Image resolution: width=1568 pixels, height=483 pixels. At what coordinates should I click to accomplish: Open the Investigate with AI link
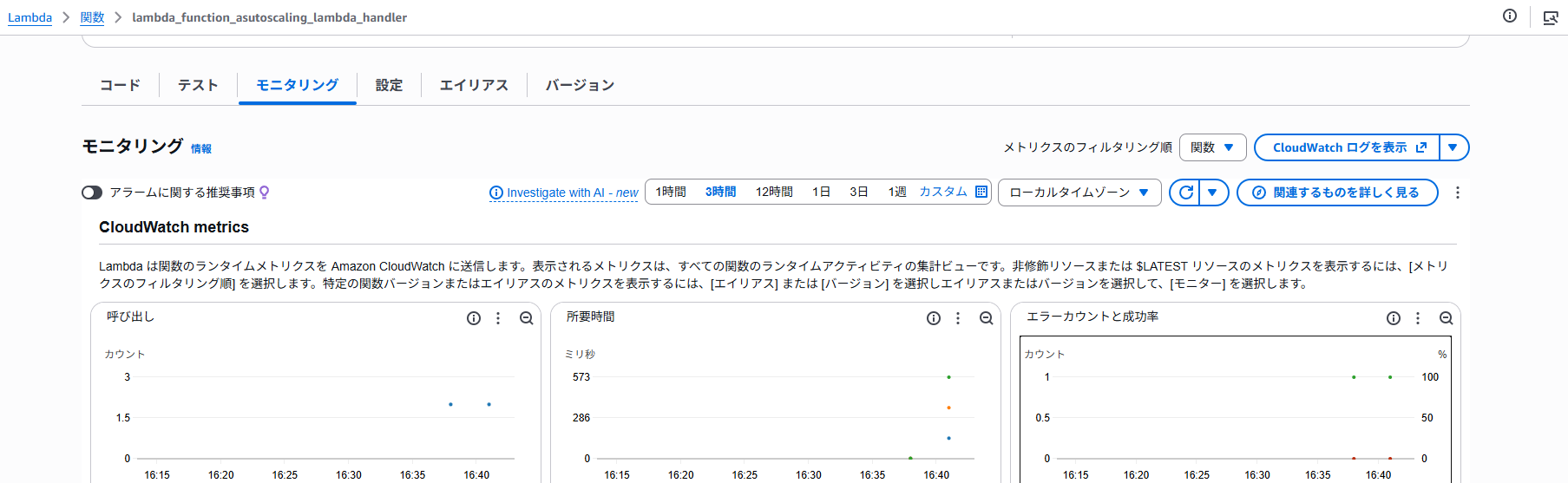tap(564, 193)
